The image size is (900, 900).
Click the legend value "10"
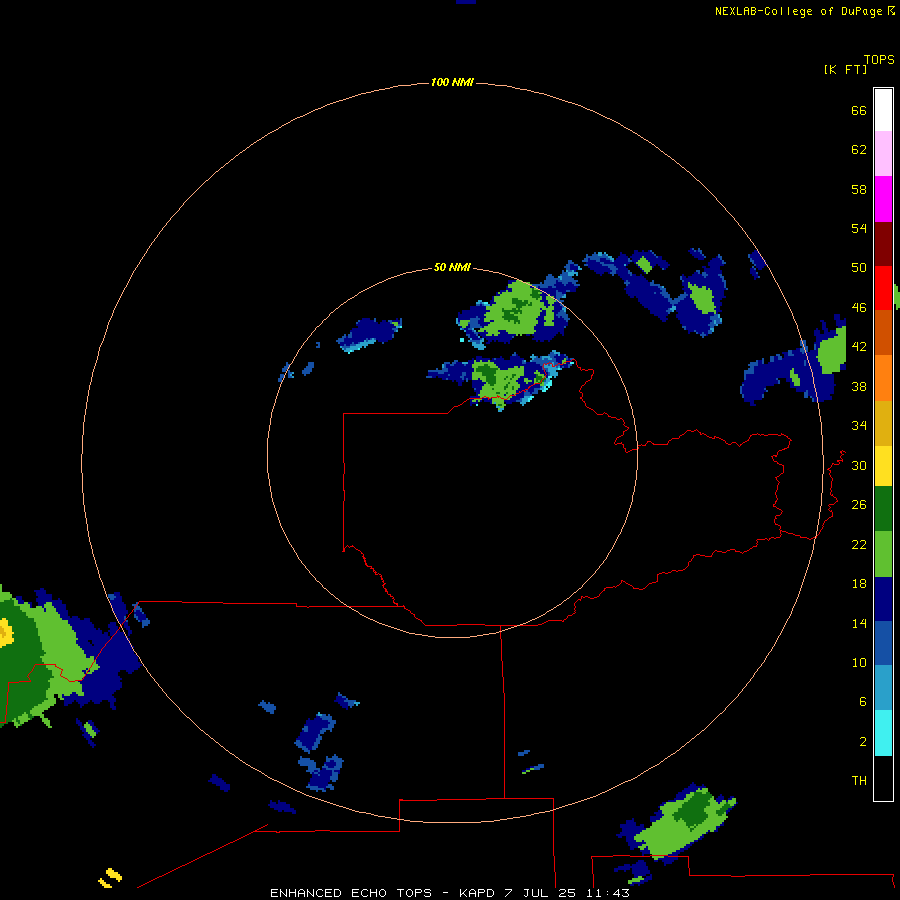(859, 663)
